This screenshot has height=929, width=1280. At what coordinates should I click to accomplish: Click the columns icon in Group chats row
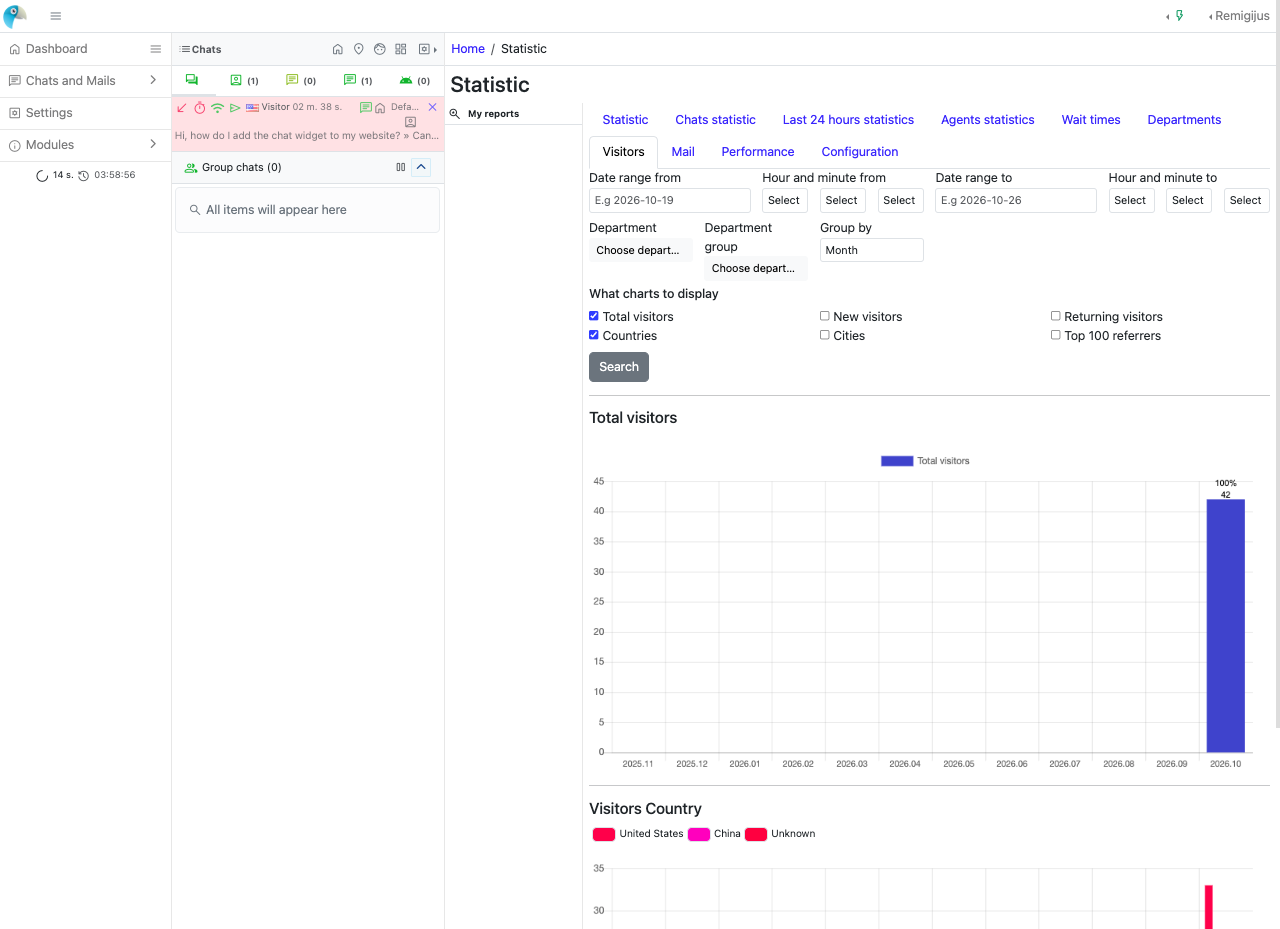[401, 168]
